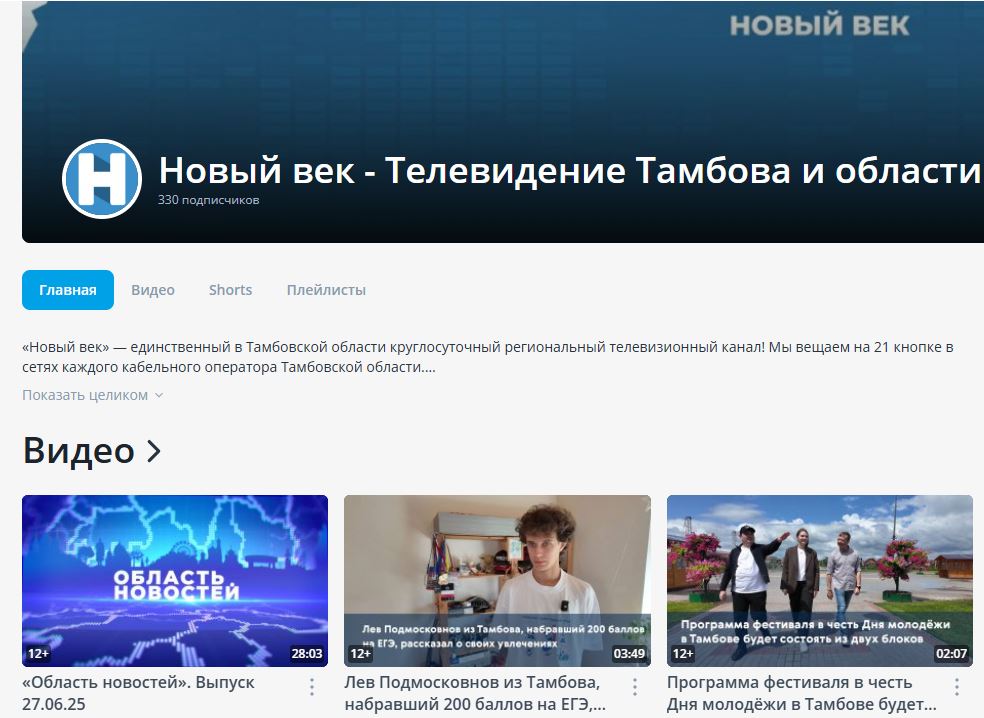This screenshot has height=718, width=984.
Task: Open options menu for Лев Подмосковнов video
Action: [634, 687]
